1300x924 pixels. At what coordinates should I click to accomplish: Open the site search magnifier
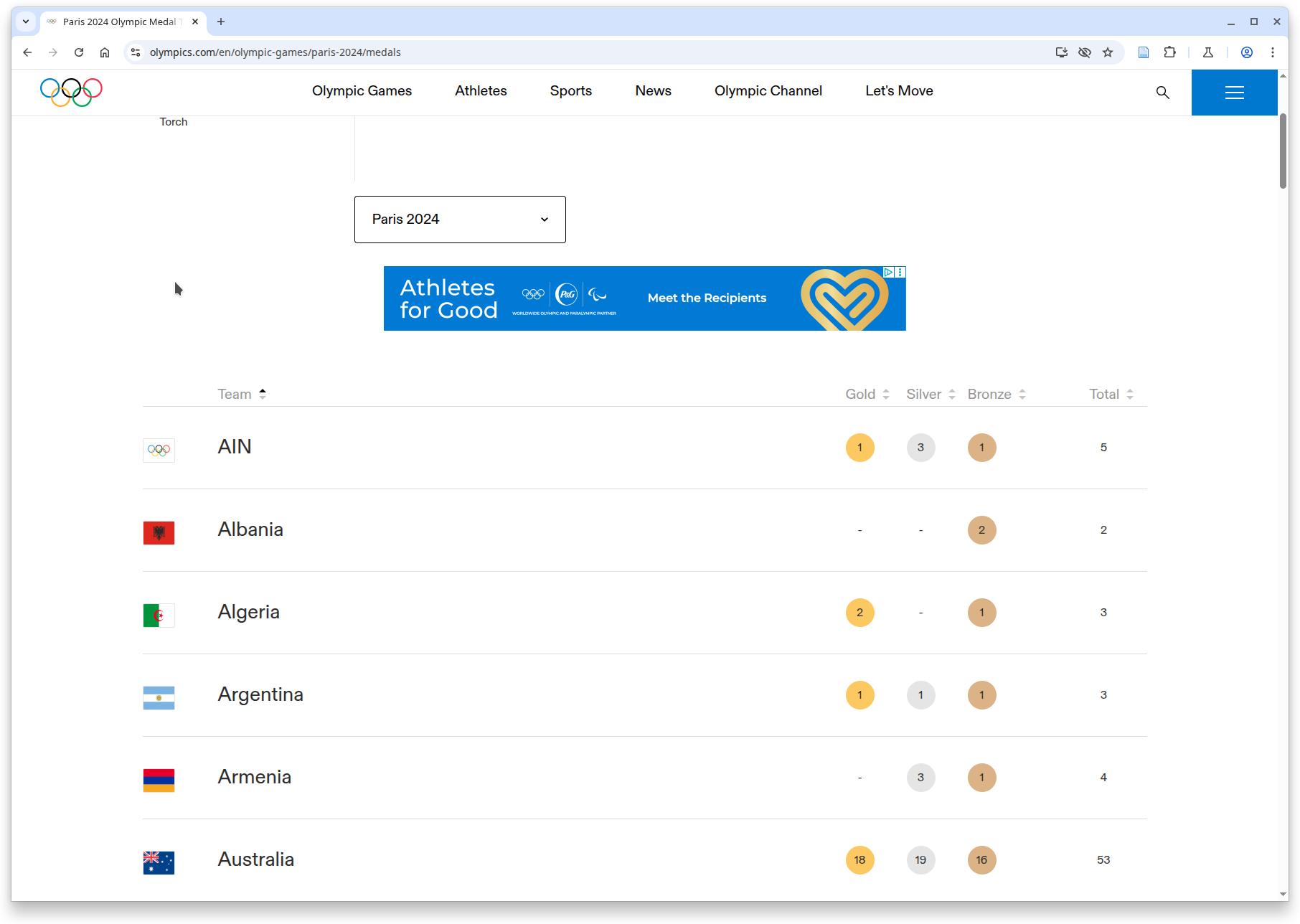pos(1163,93)
